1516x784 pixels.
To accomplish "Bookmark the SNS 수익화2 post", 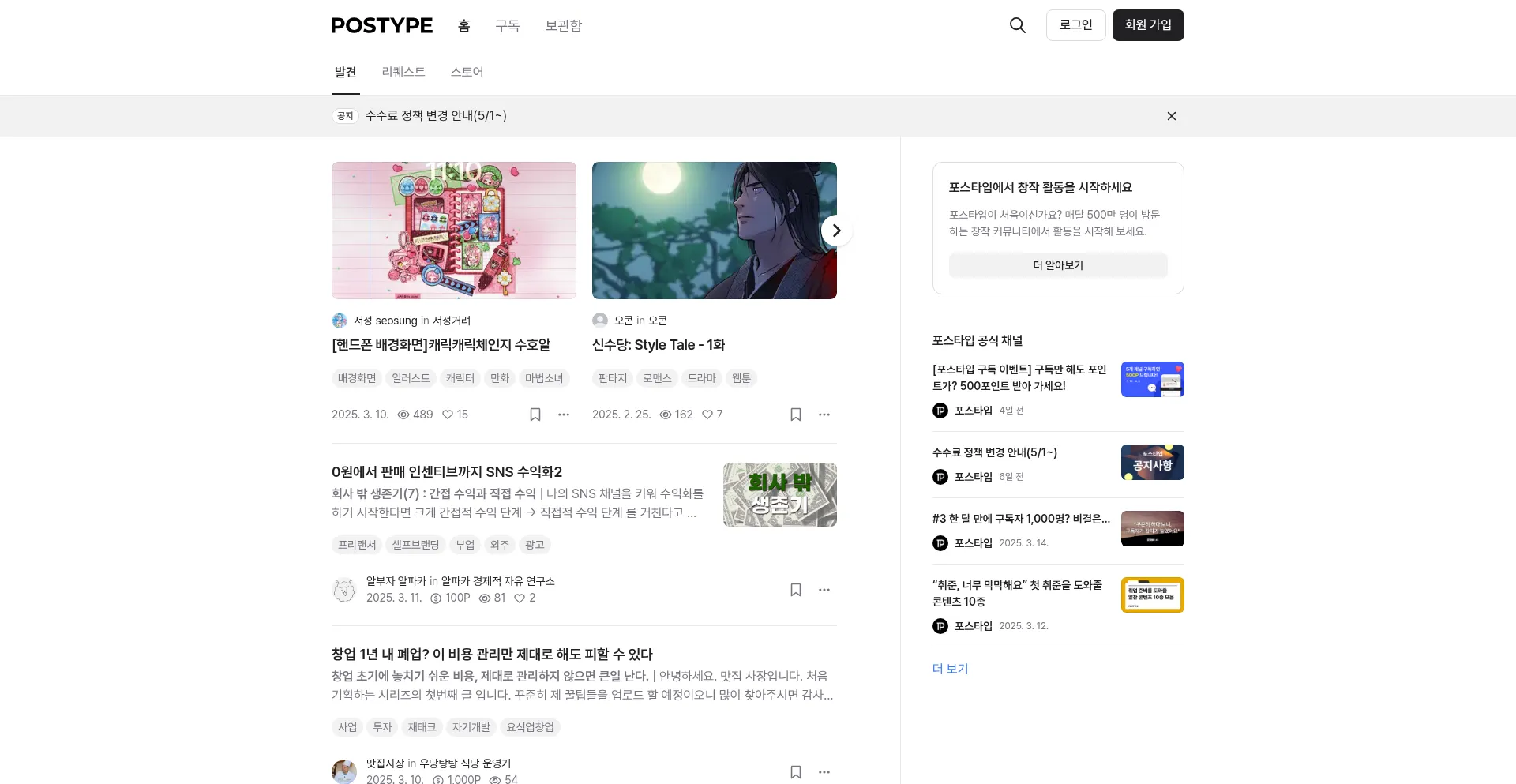I will tap(796, 590).
